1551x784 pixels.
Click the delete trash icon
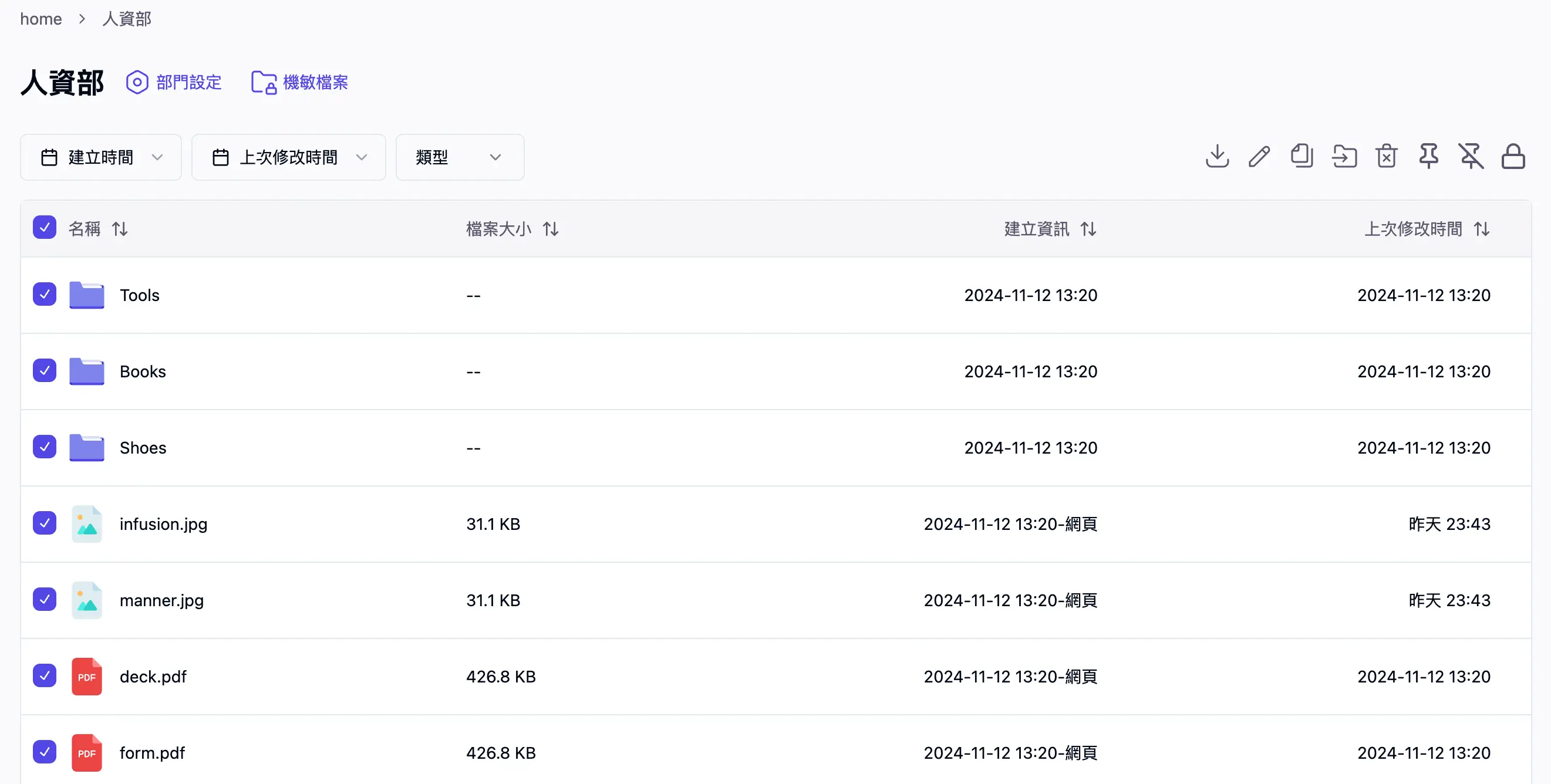coord(1386,156)
